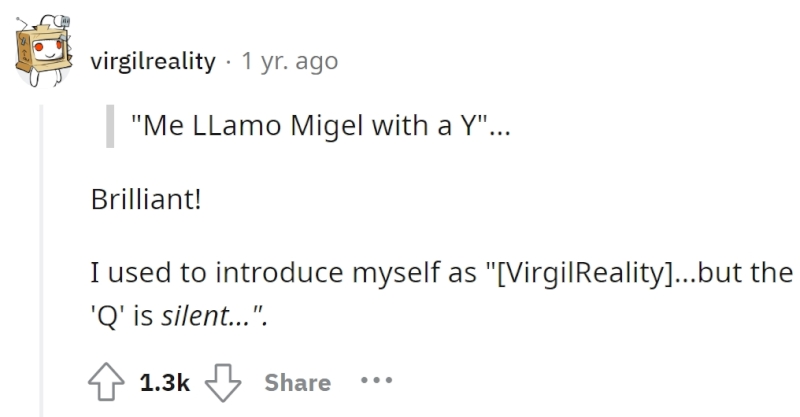Image resolution: width=800 pixels, height=417 pixels.
Task: Upvote the virgilreality comment
Action: pos(106,382)
